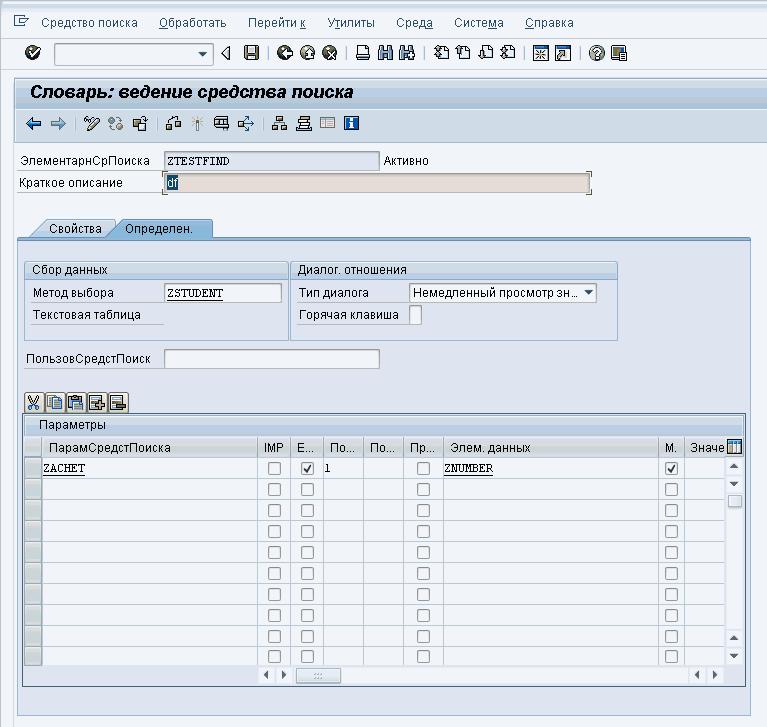This screenshot has width=767, height=727.
Task: Click the green Back navigation icon
Action: (x=285, y=53)
